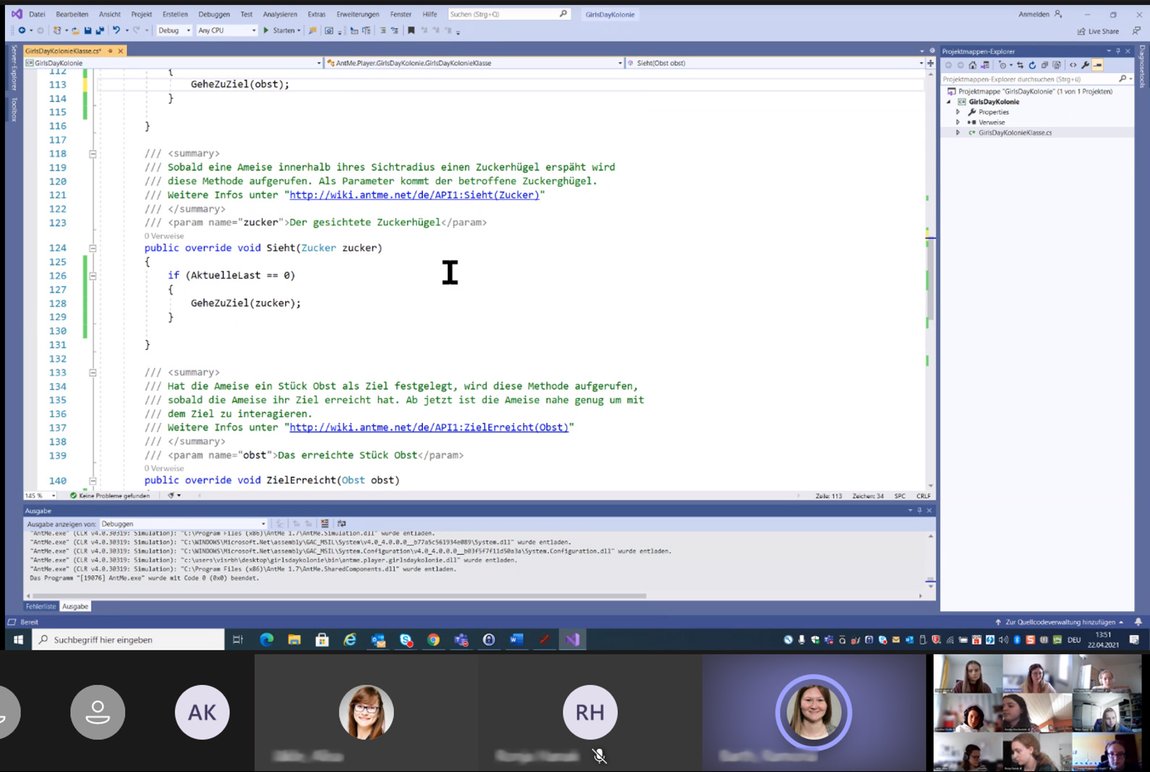Image resolution: width=1150 pixels, height=772 pixels.
Task: Open the Debuggen menu
Action: coord(214,14)
